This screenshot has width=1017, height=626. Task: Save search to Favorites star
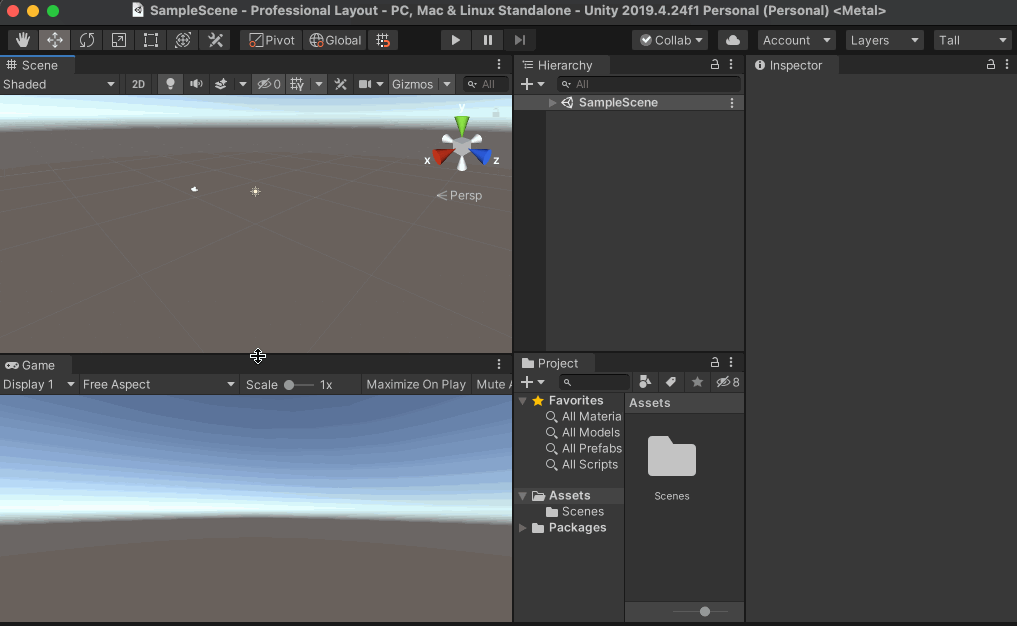(697, 382)
